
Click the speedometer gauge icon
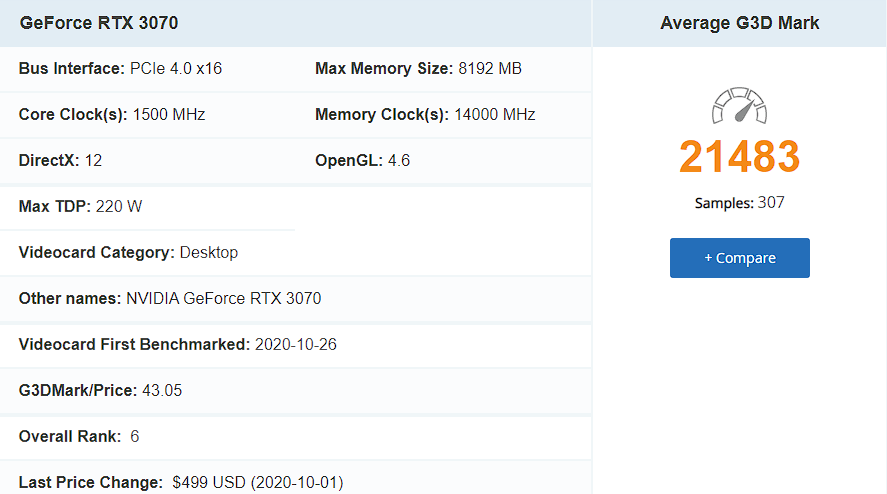pos(739,105)
